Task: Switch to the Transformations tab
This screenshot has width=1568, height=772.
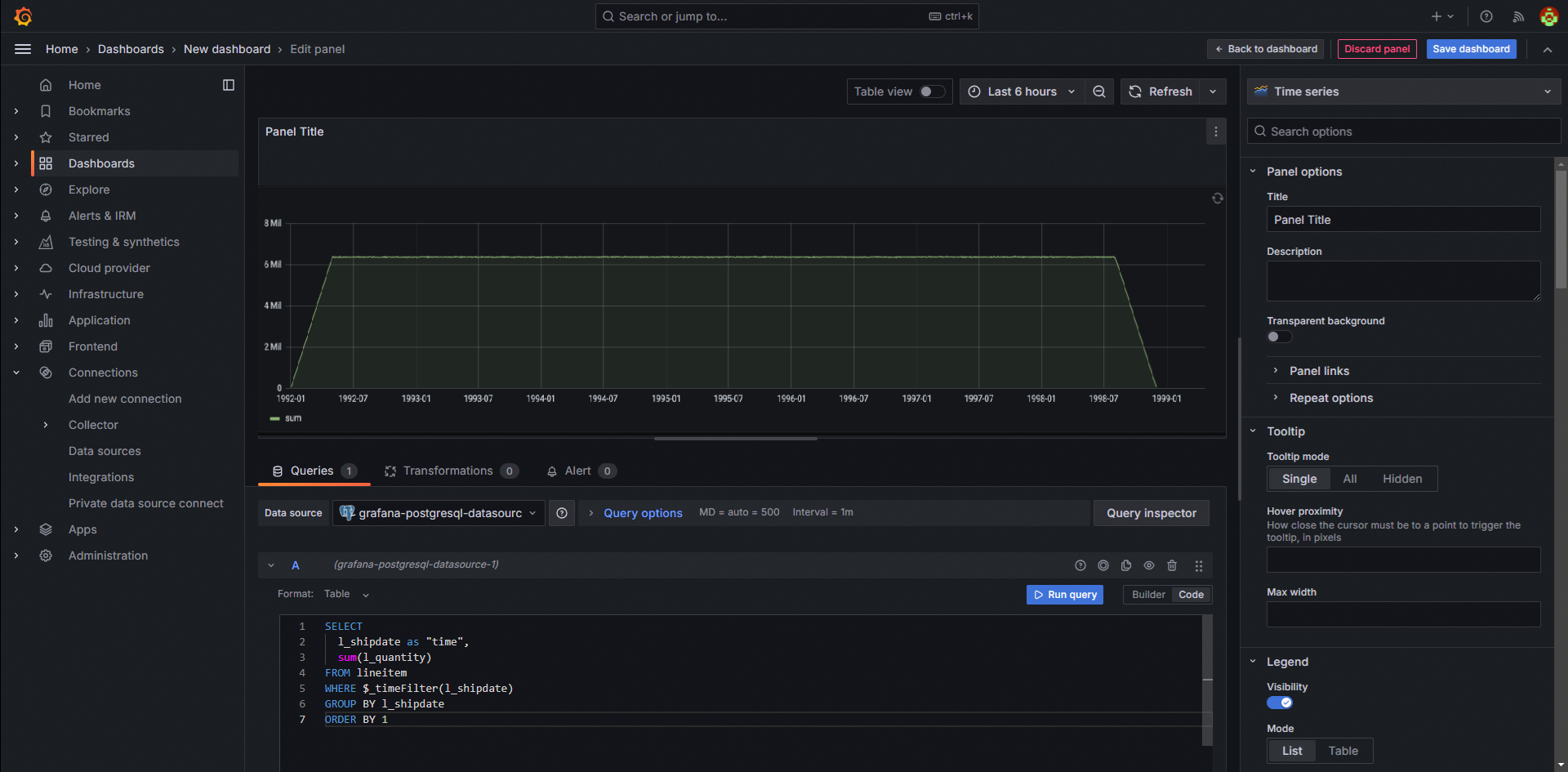Action: pyautogui.click(x=451, y=471)
